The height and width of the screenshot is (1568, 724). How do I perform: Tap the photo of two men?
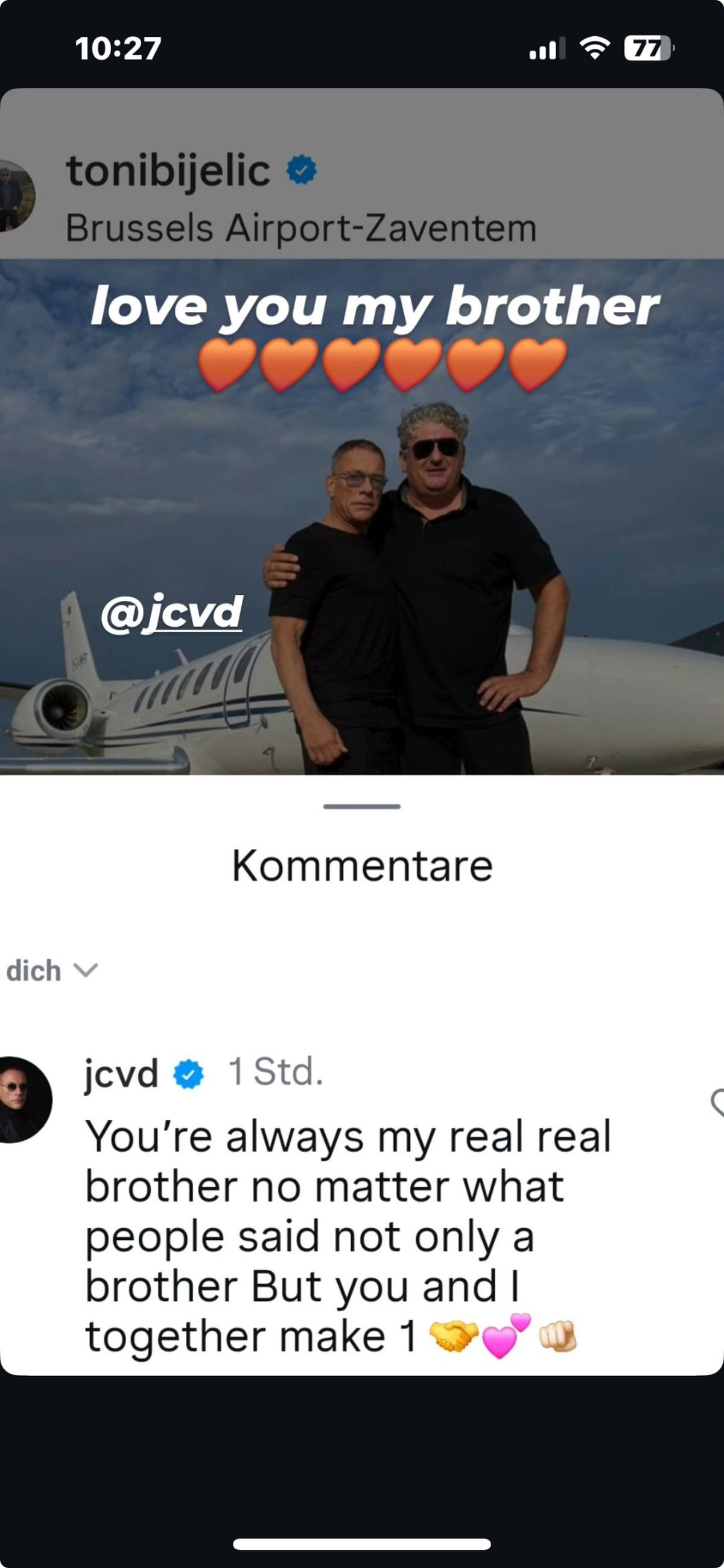coord(361,518)
